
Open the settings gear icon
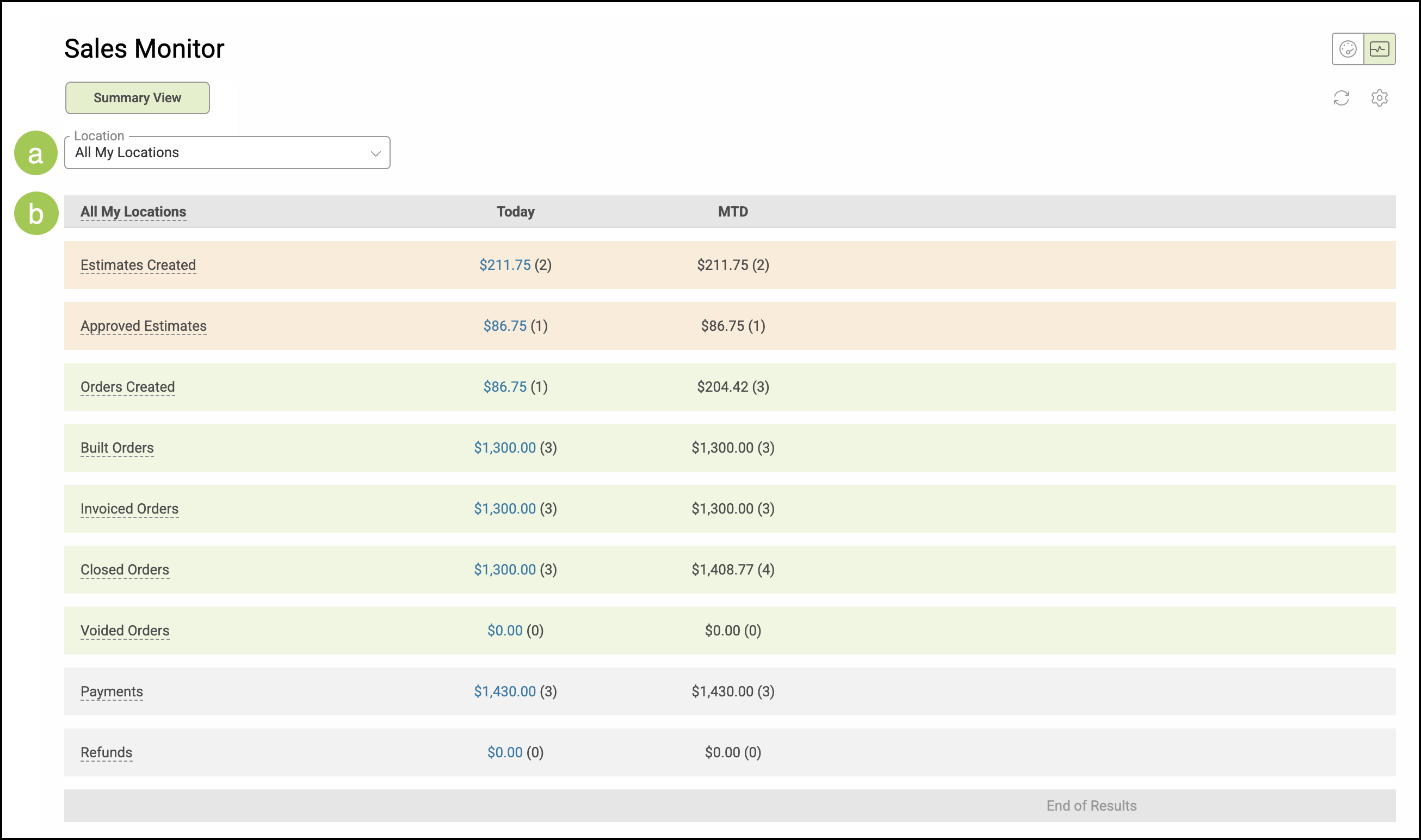click(x=1379, y=98)
